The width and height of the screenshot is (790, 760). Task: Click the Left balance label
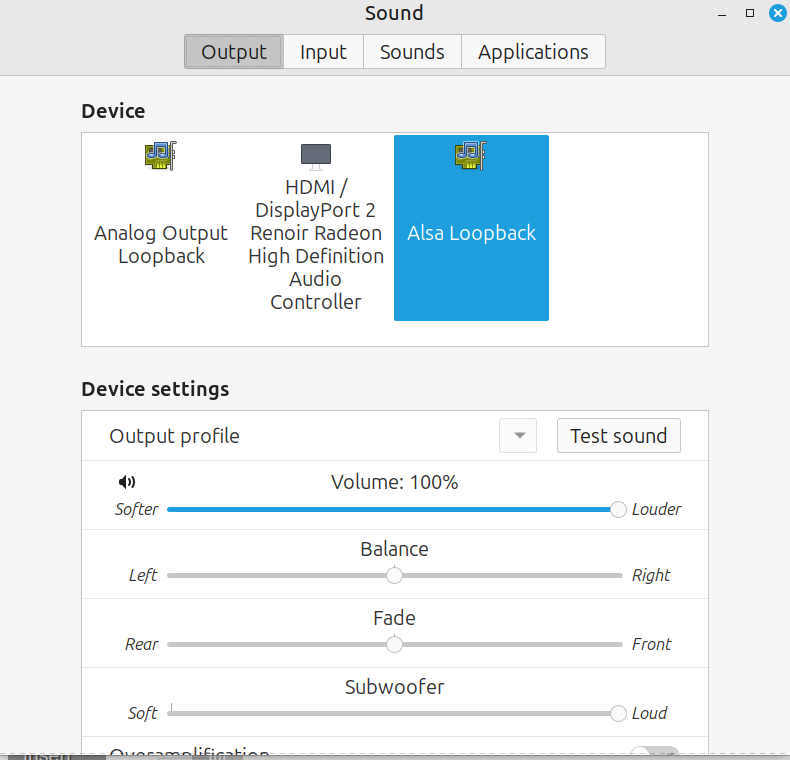pos(143,576)
